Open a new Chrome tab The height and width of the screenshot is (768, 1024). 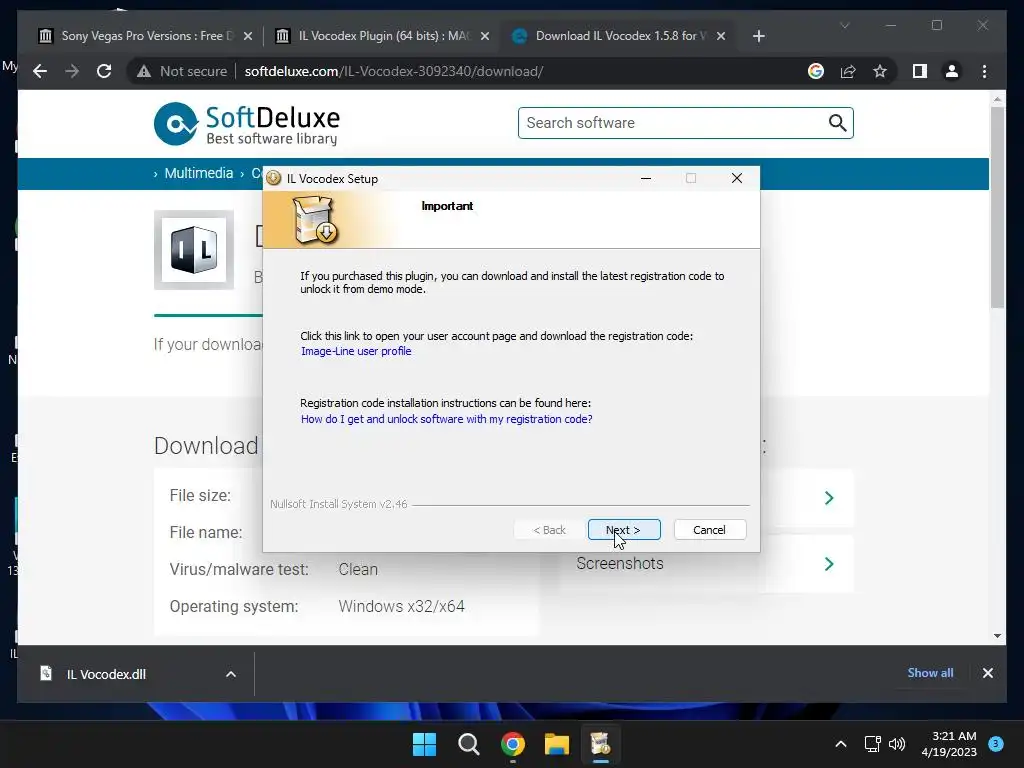coord(758,36)
